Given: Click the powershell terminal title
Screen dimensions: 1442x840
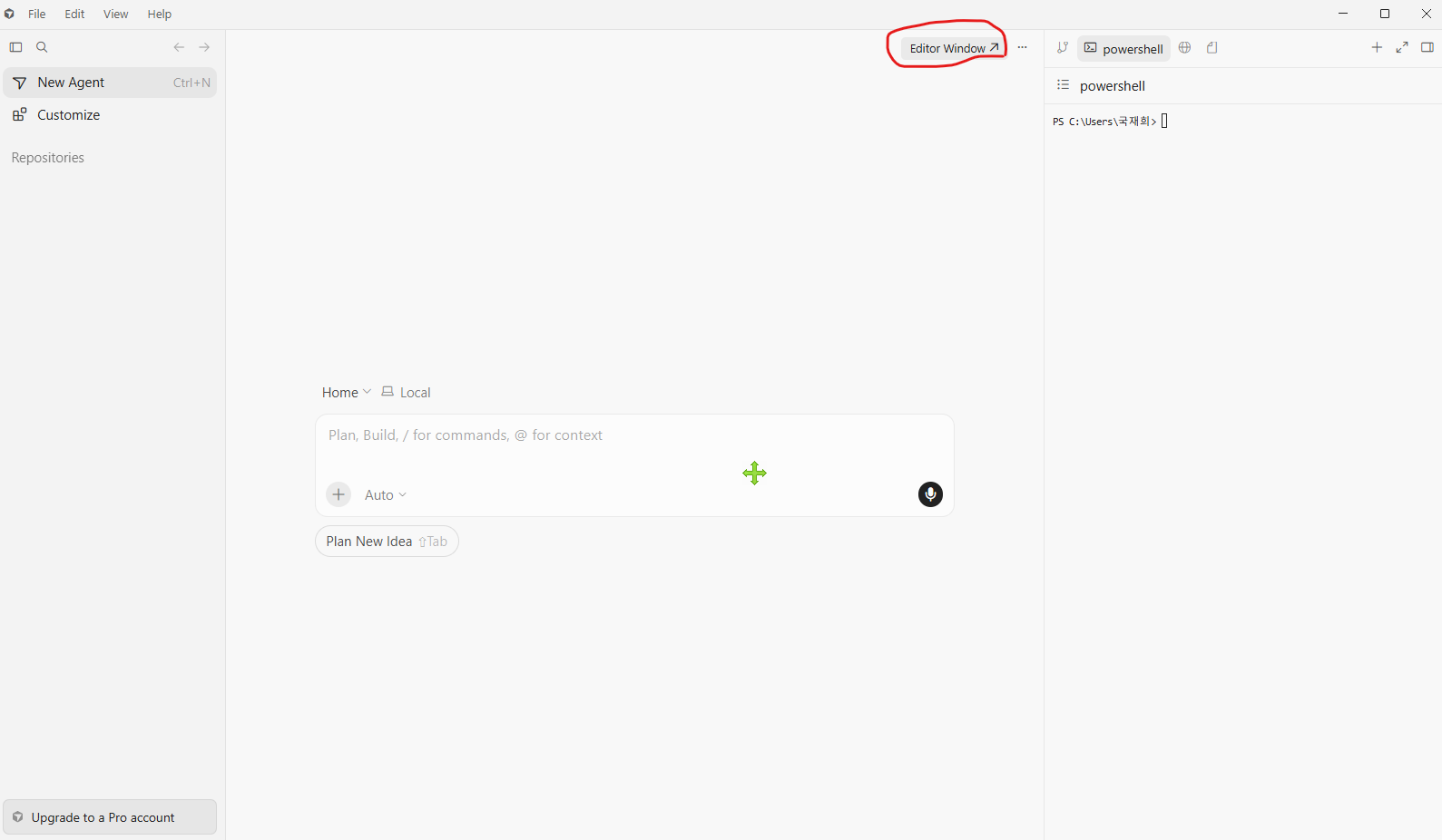Looking at the screenshot, I should coord(1113,86).
